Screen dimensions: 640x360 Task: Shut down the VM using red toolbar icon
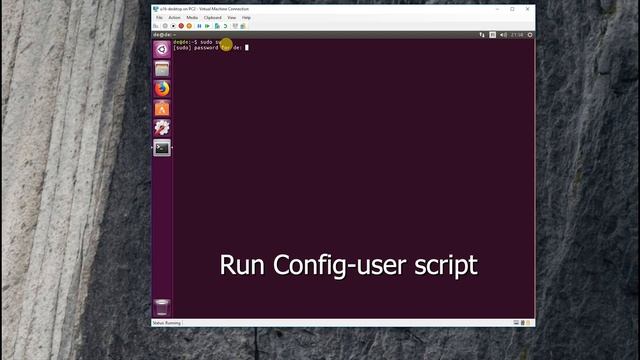pos(181,26)
